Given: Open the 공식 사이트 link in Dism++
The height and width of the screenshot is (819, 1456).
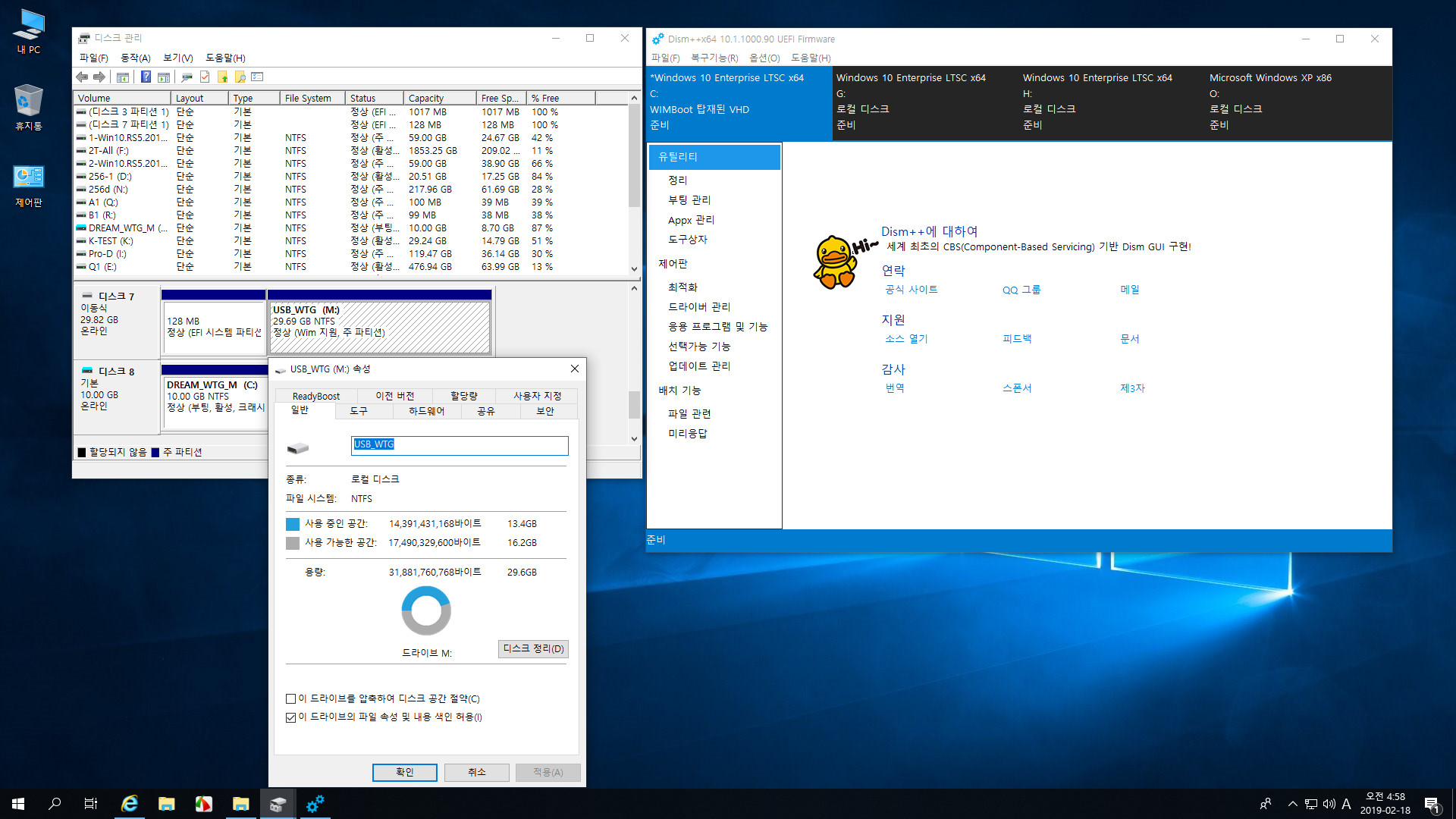Looking at the screenshot, I should [x=912, y=290].
